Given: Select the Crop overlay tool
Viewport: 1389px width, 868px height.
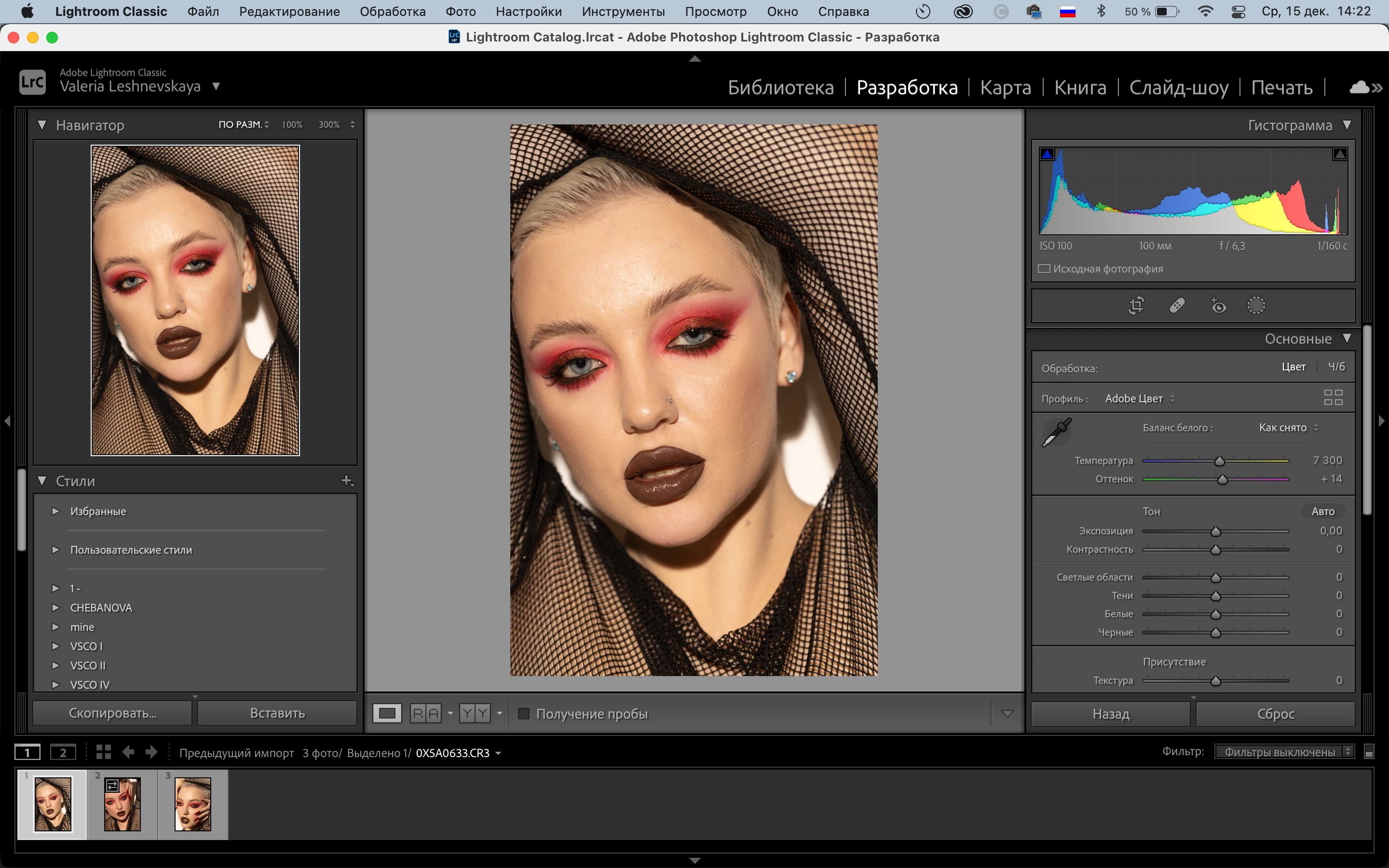Looking at the screenshot, I should (x=1136, y=305).
